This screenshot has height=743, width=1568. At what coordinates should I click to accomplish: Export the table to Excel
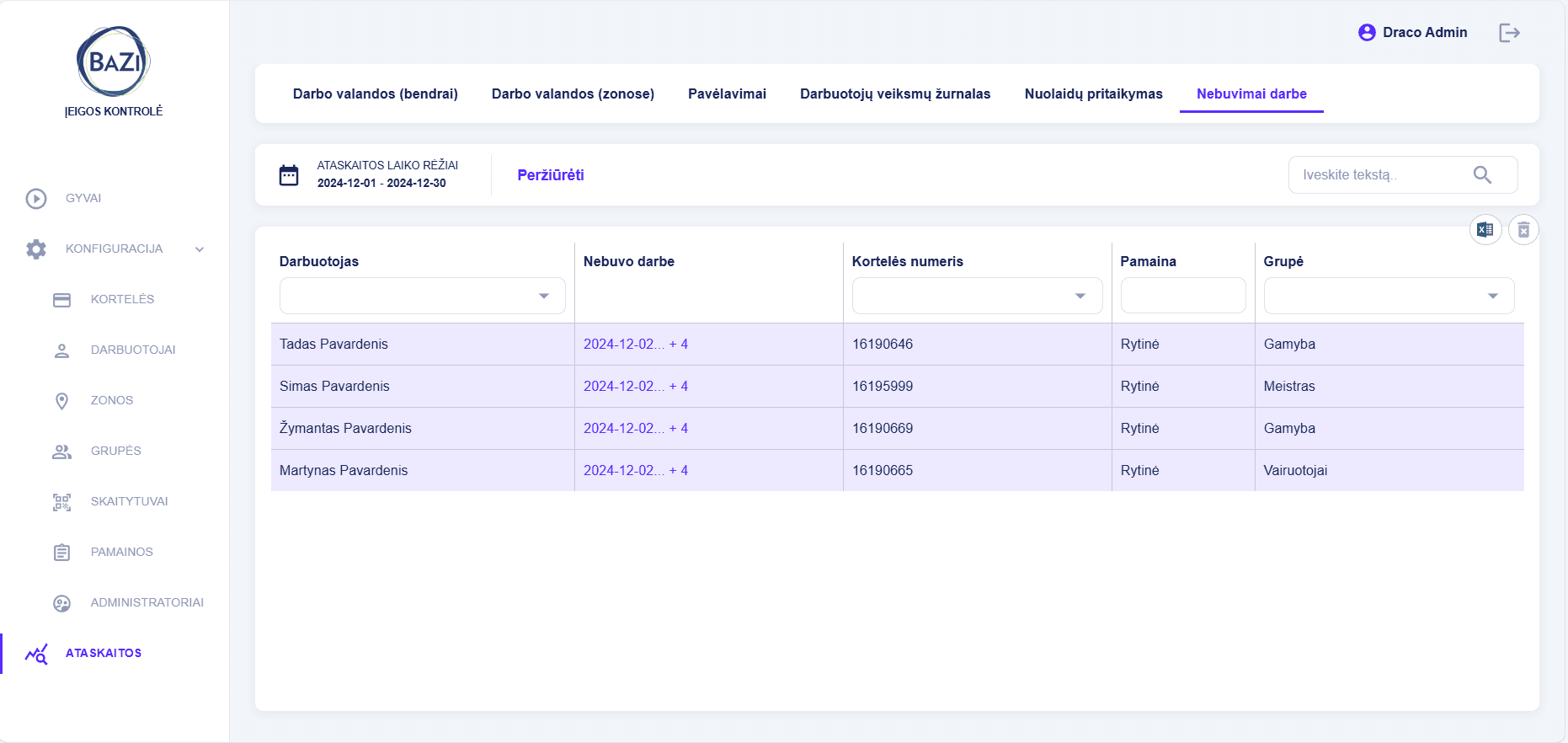click(x=1485, y=229)
